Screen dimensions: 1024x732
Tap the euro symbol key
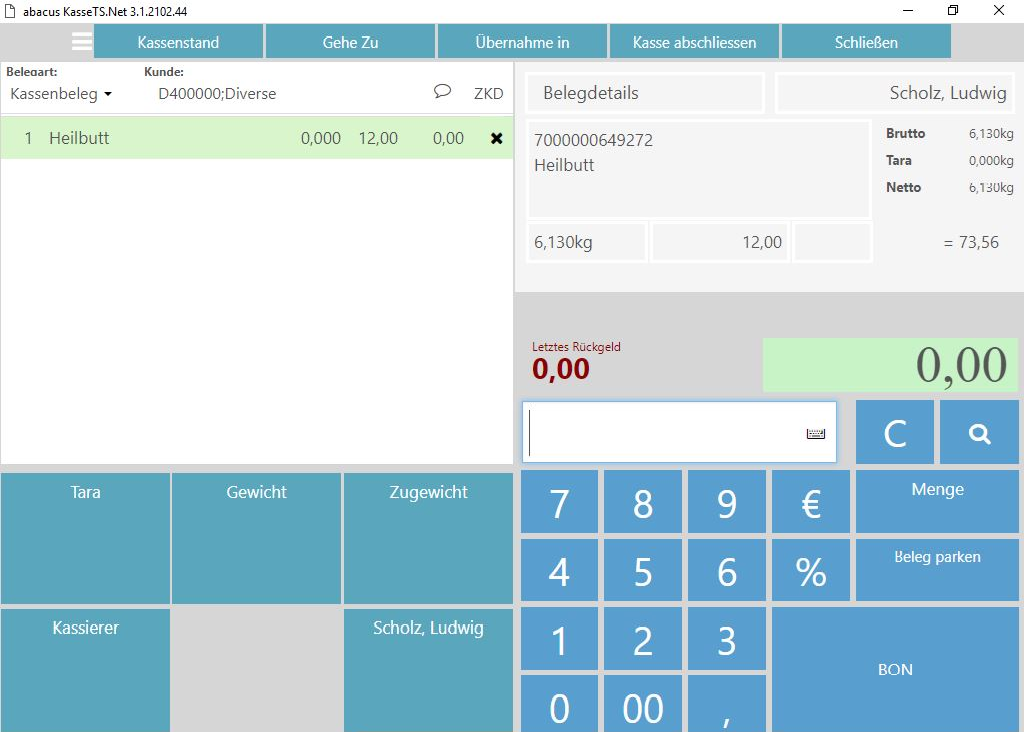[810, 502]
